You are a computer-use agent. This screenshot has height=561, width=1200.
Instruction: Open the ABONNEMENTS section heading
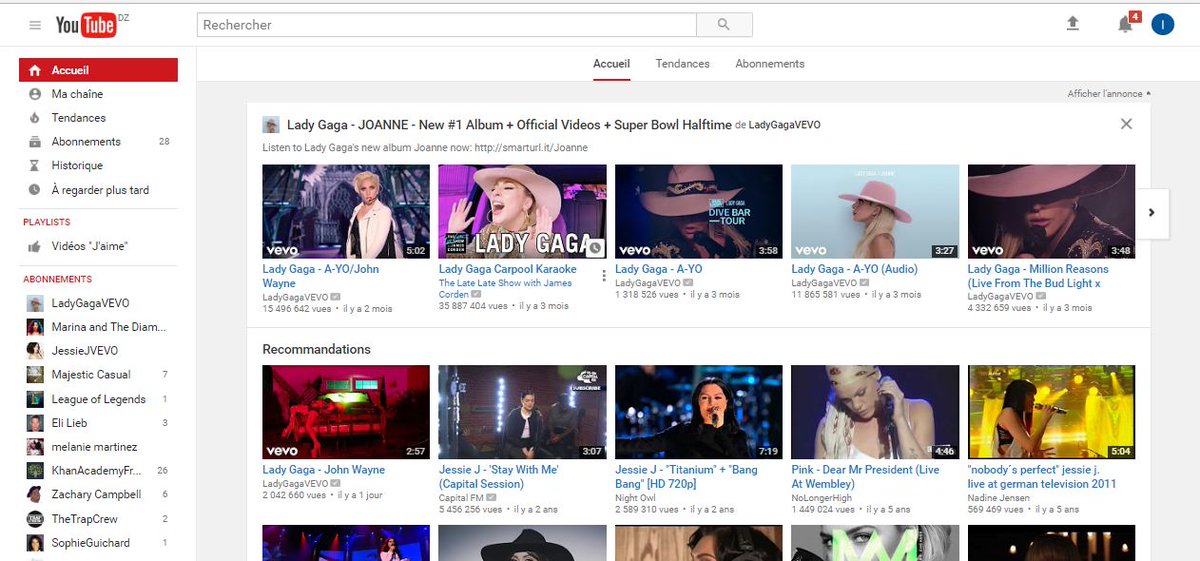pyautogui.click(x=57, y=279)
